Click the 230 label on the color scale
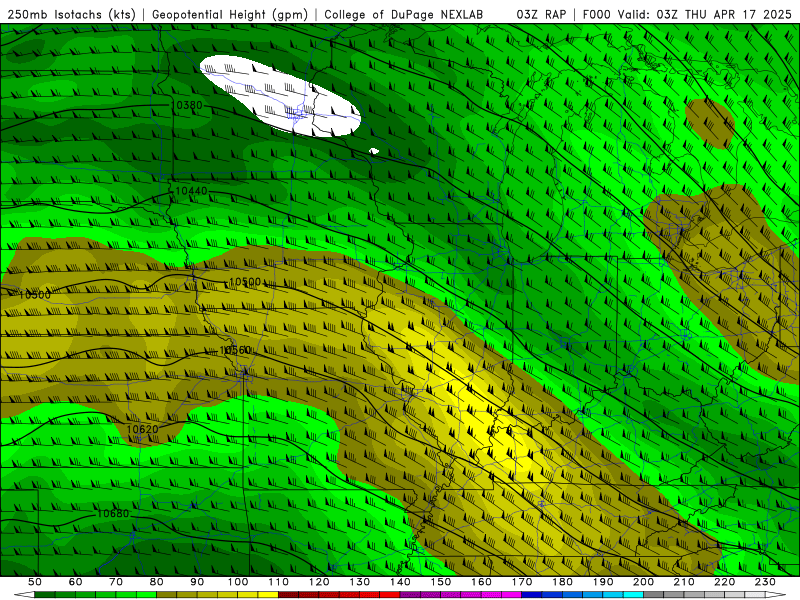The image size is (800, 600). click(x=765, y=582)
